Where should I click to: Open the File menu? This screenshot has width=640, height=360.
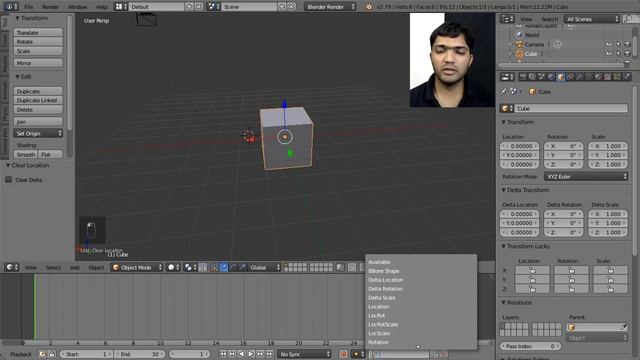pos(29,7)
